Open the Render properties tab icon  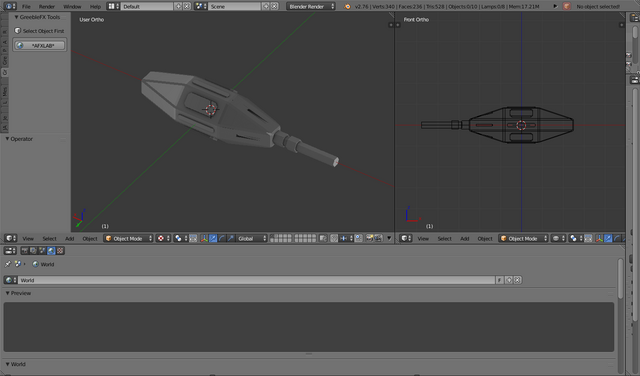(25, 251)
